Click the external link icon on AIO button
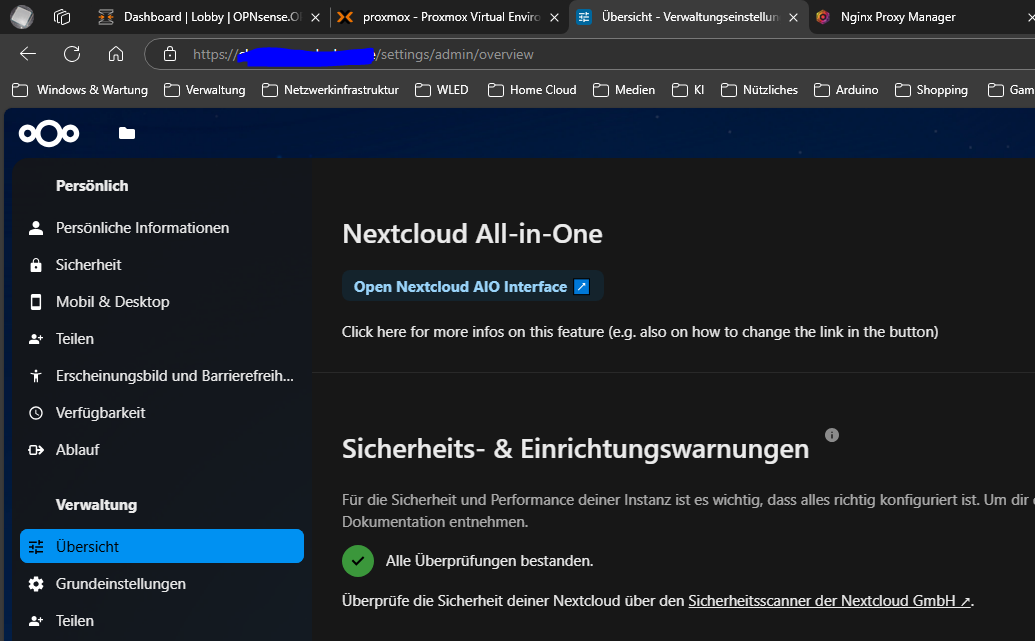Viewport: 1035px width, 641px height. [x=582, y=287]
